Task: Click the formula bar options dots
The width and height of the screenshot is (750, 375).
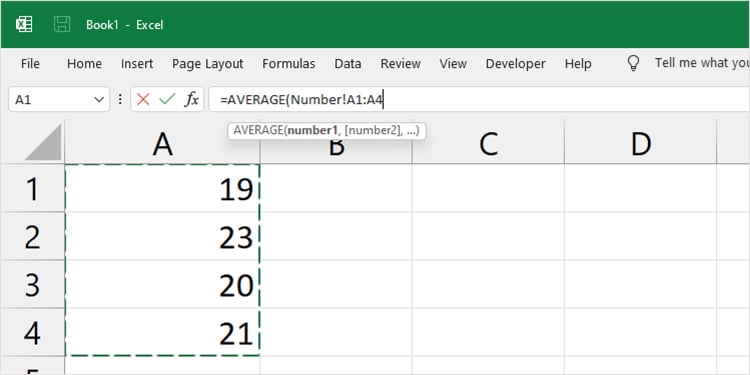Action: tap(120, 99)
